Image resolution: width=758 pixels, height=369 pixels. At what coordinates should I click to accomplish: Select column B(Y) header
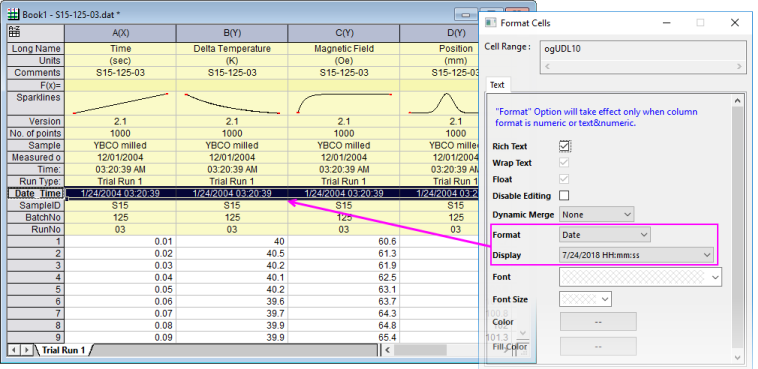tap(232, 33)
